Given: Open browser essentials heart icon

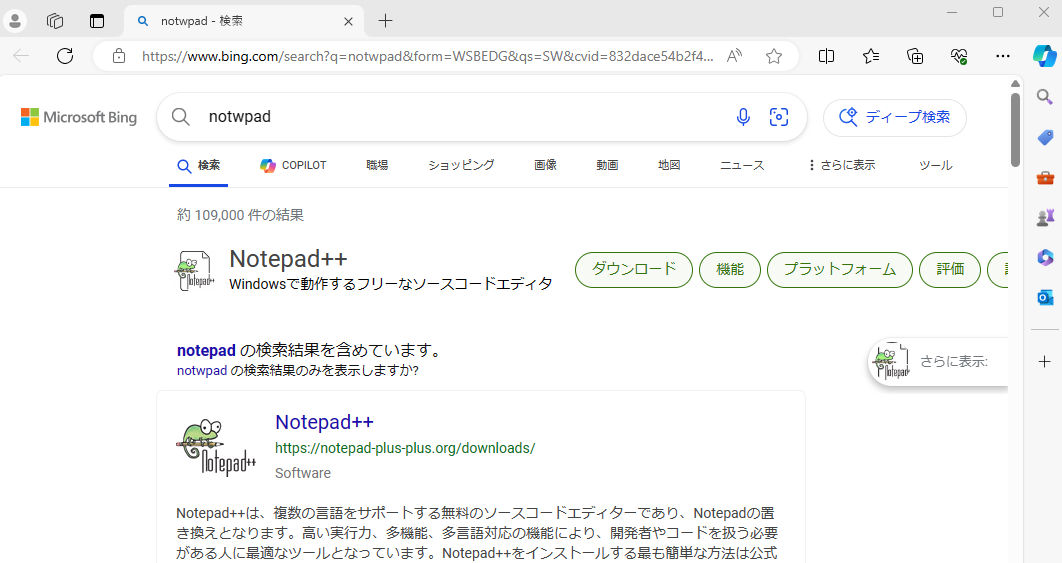Looking at the screenshot, I should pyautogui.click(x=959, y=56).
